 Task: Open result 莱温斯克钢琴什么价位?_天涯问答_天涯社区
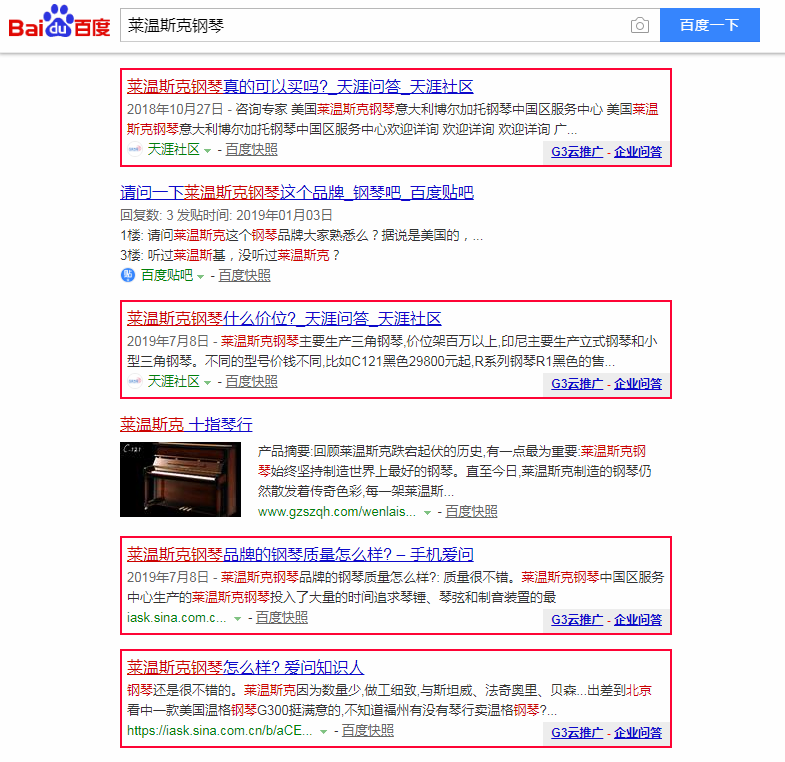(284, 318)
